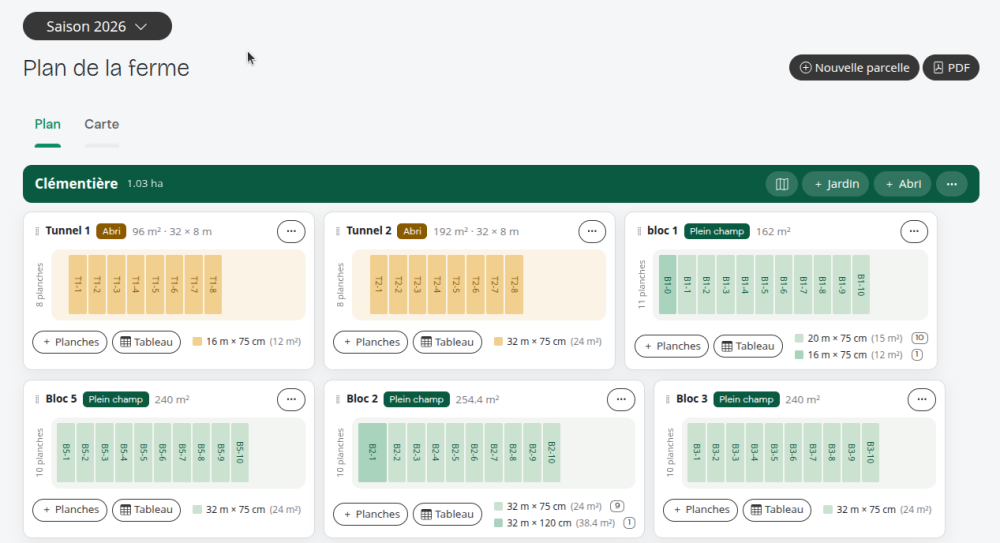Switch to the Carte tab

pos(101,124)
